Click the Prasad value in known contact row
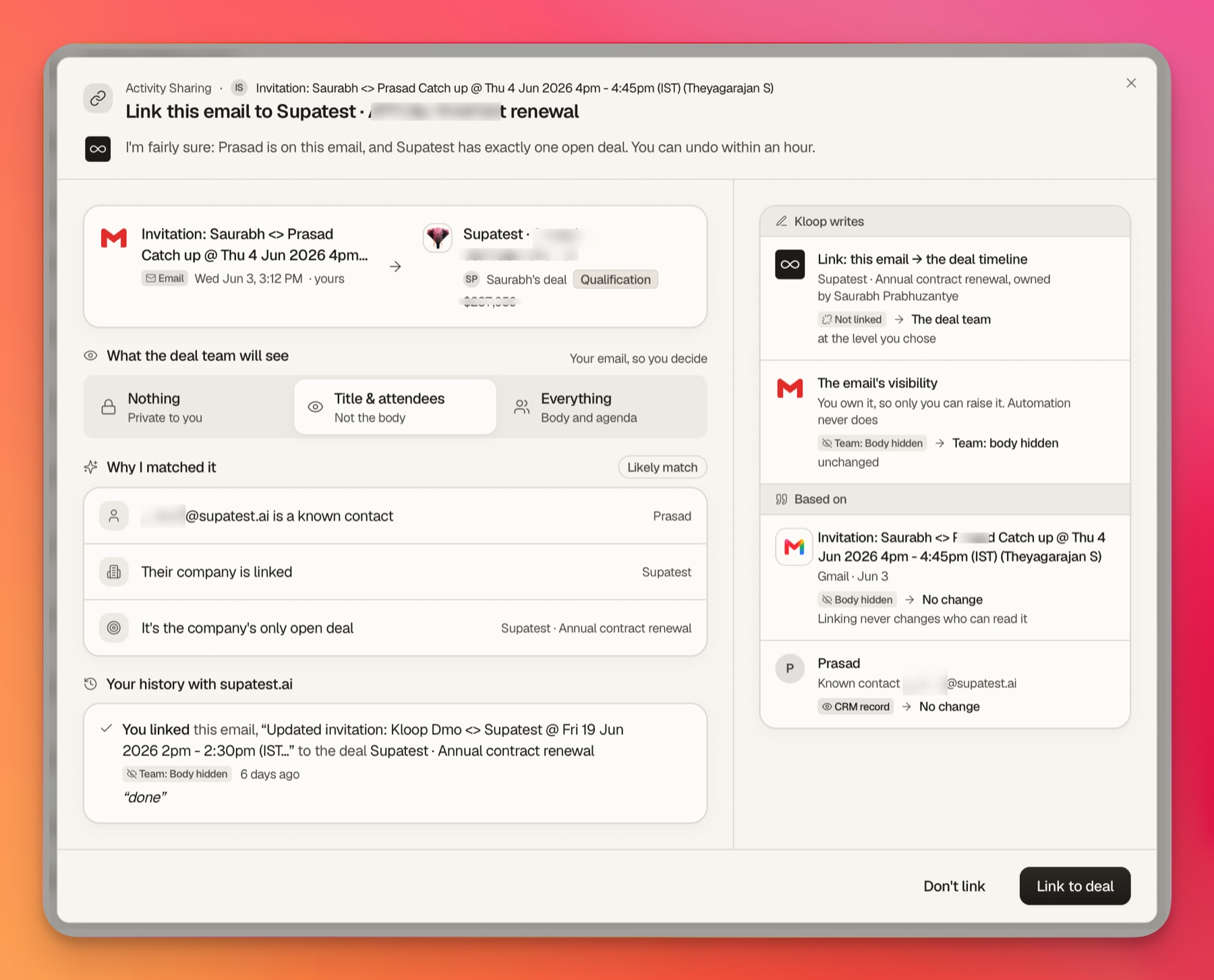The width and height of the screenshot is (1214, 980). pos(672,516)
